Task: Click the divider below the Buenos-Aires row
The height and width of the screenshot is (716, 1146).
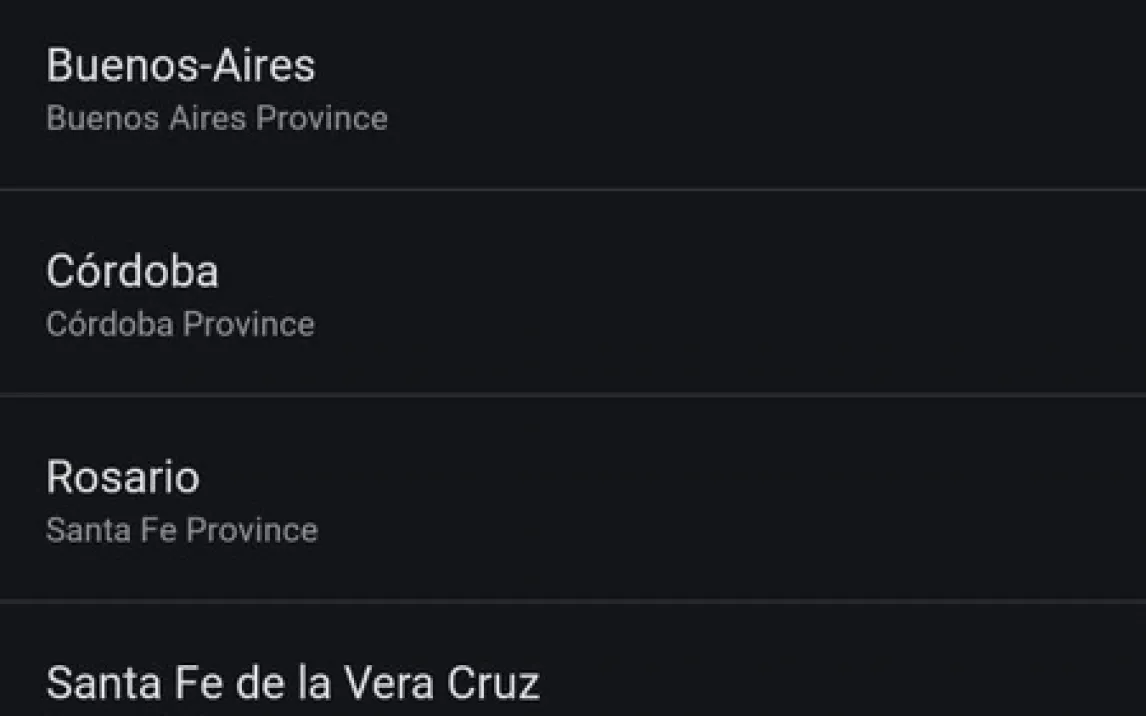Action: tap(573, 188)
